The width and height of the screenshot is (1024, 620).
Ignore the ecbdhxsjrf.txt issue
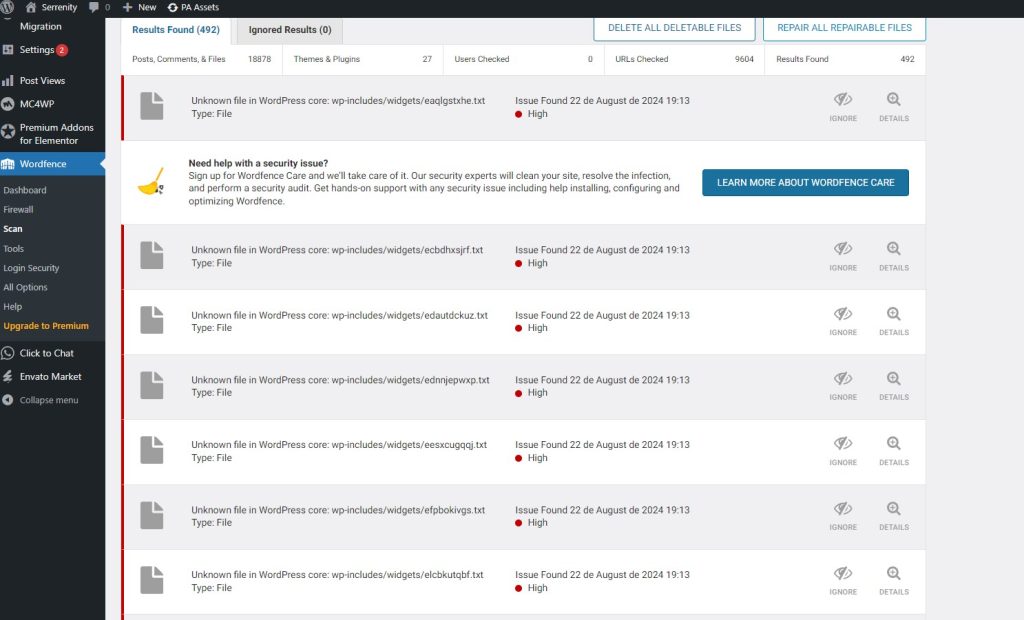pyautogui.click(x=842, y=257)
